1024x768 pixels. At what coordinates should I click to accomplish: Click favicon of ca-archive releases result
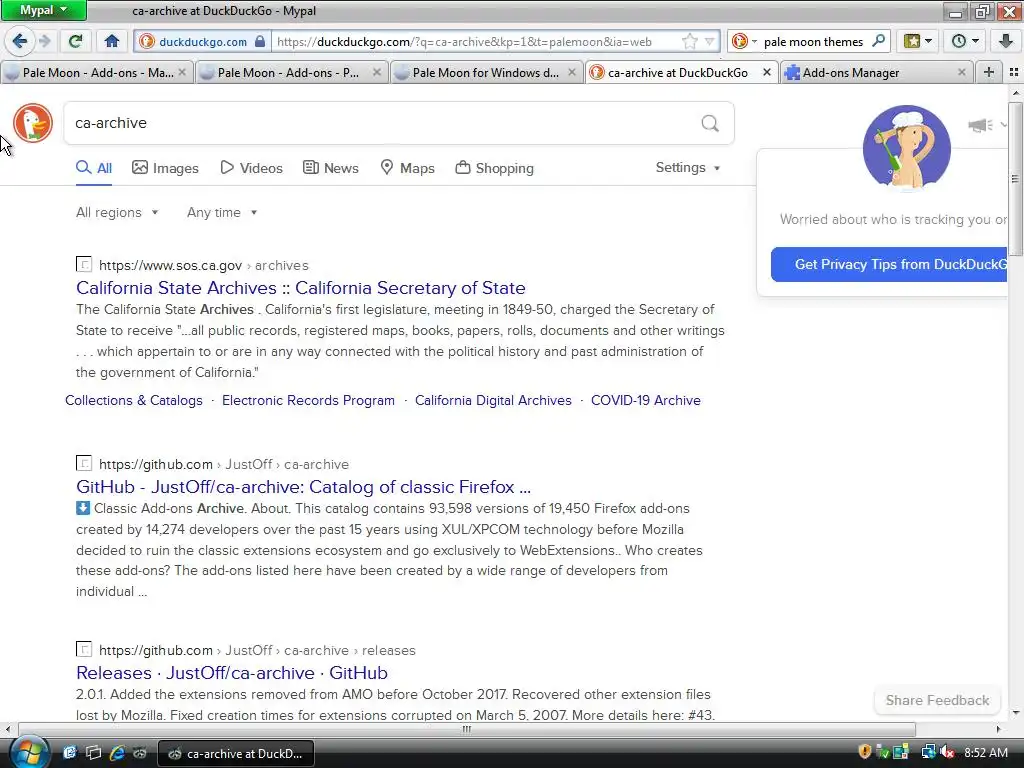[84, 650]
